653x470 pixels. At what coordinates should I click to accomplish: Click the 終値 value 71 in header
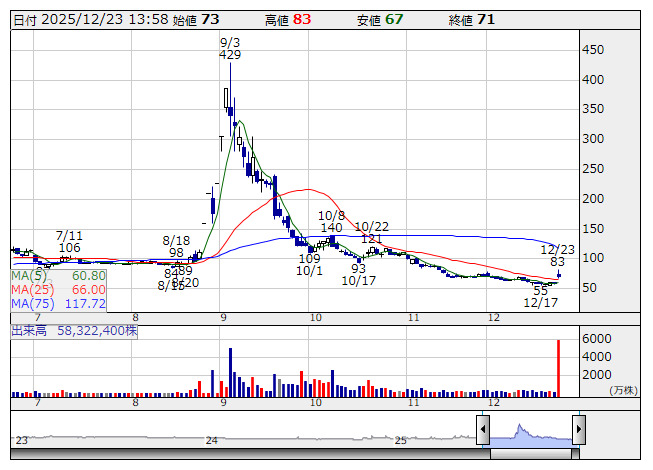click(x=487, y=19)
